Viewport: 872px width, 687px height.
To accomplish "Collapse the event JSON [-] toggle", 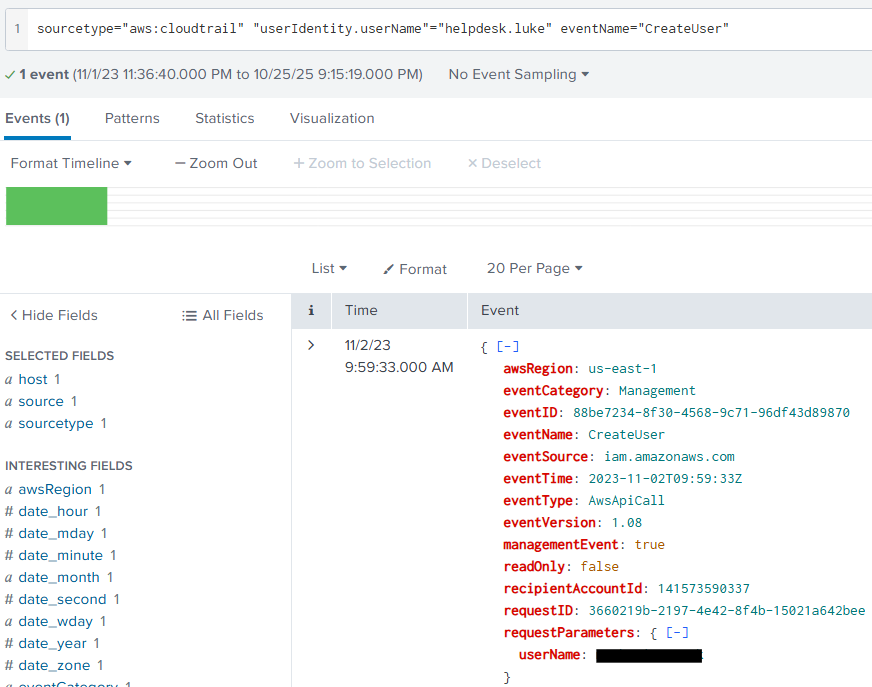I will 508,347.
